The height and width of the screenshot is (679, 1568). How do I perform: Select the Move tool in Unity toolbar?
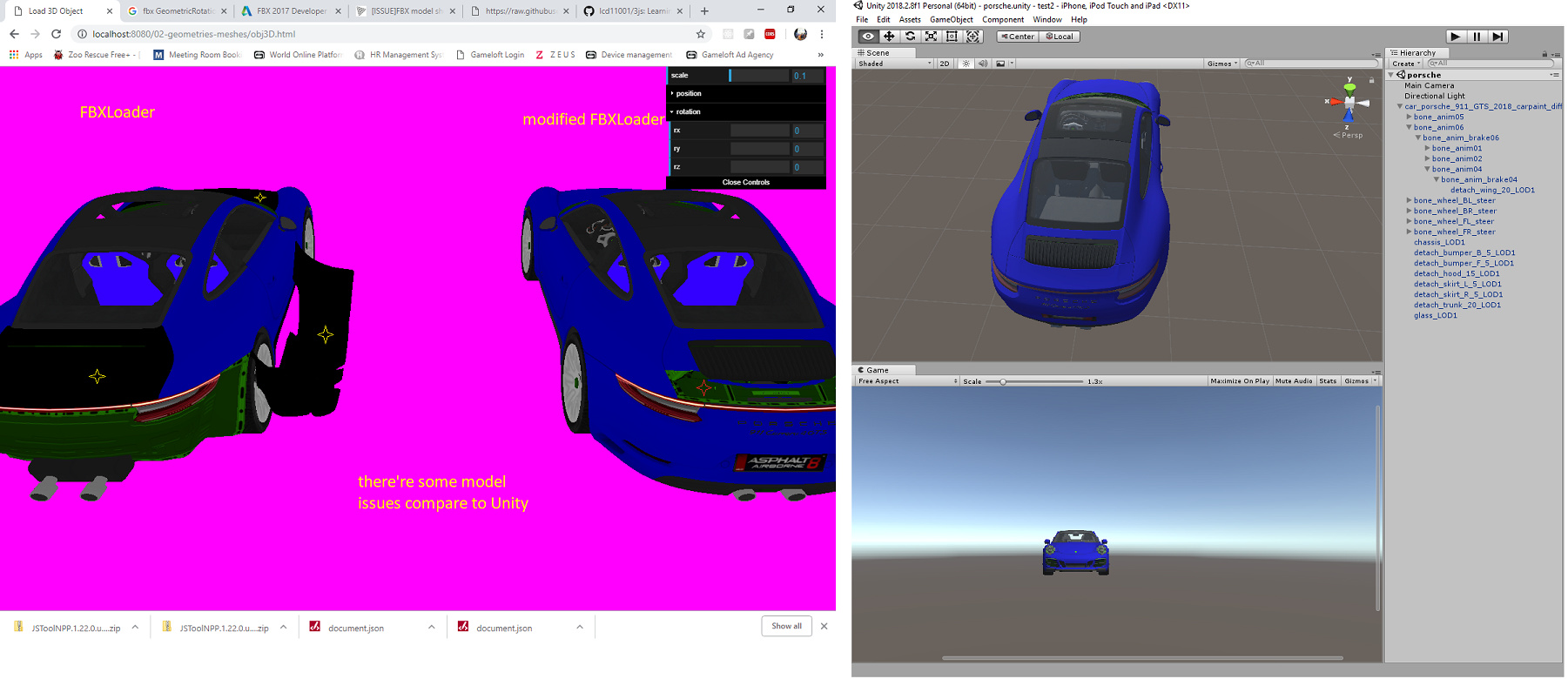[x=889, y=37]
